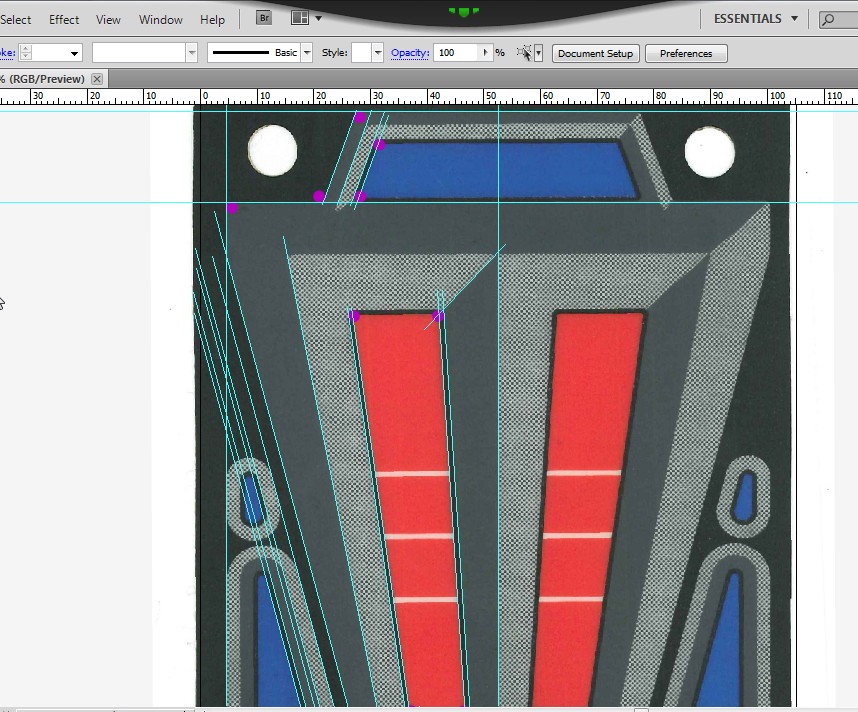The width and height of the screenshot is (858, 712).
Task: Launch Adobe Bridge with the Br icon
Action: (264, 18)
